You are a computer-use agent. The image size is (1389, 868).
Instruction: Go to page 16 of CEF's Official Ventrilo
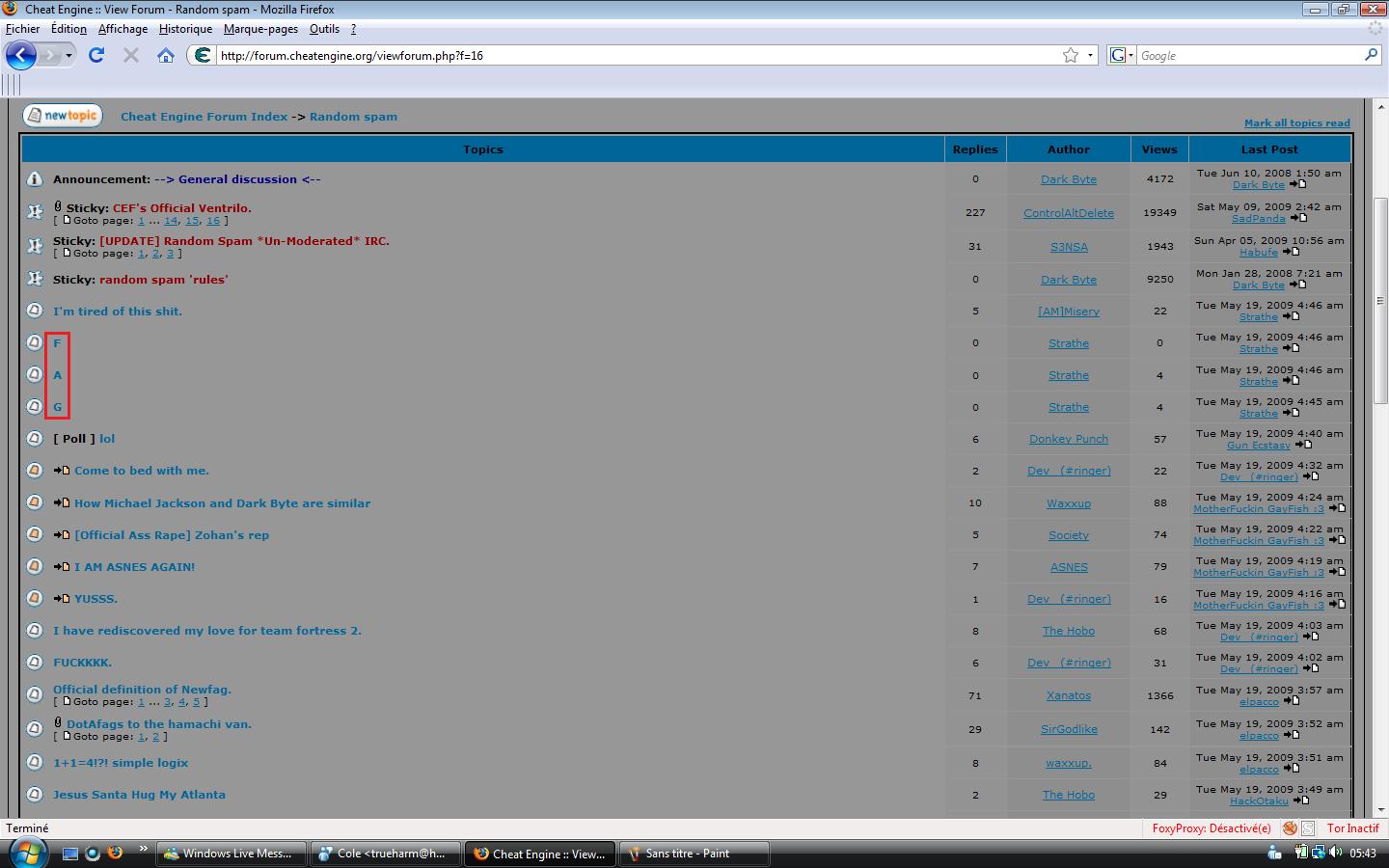pos(213,221)
